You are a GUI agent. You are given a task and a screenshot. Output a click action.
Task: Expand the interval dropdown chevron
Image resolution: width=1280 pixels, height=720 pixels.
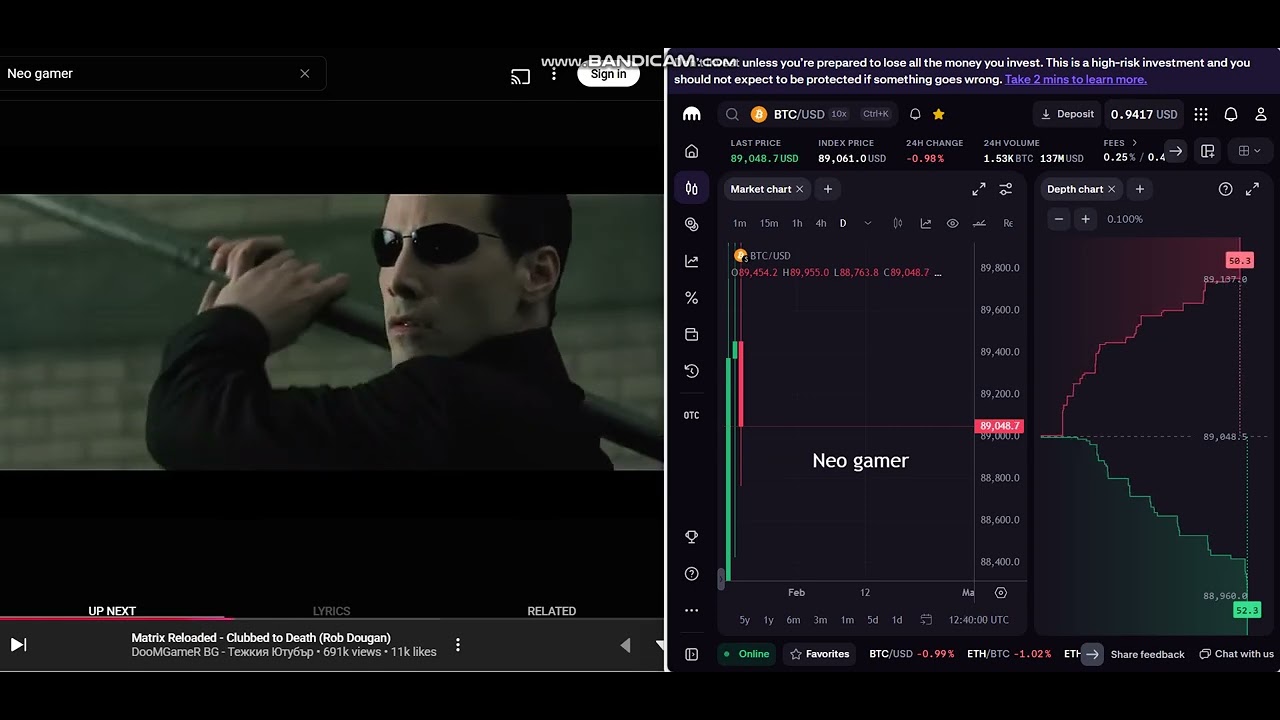pyautogui.click(x=867, y=223)
